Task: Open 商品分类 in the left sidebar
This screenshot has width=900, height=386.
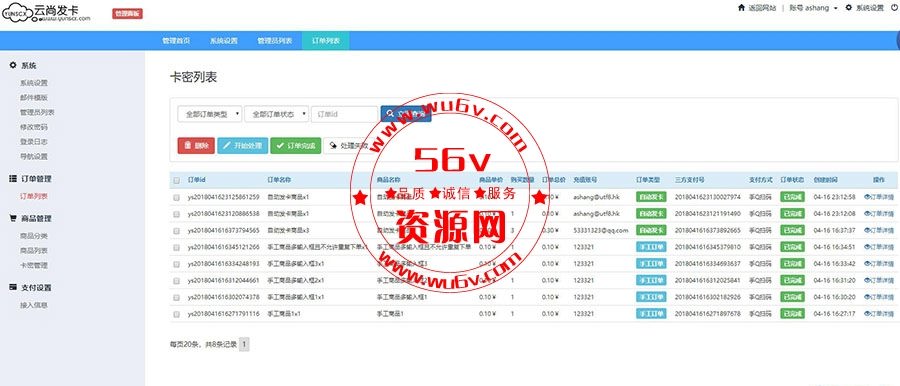Action: [34, 236]
